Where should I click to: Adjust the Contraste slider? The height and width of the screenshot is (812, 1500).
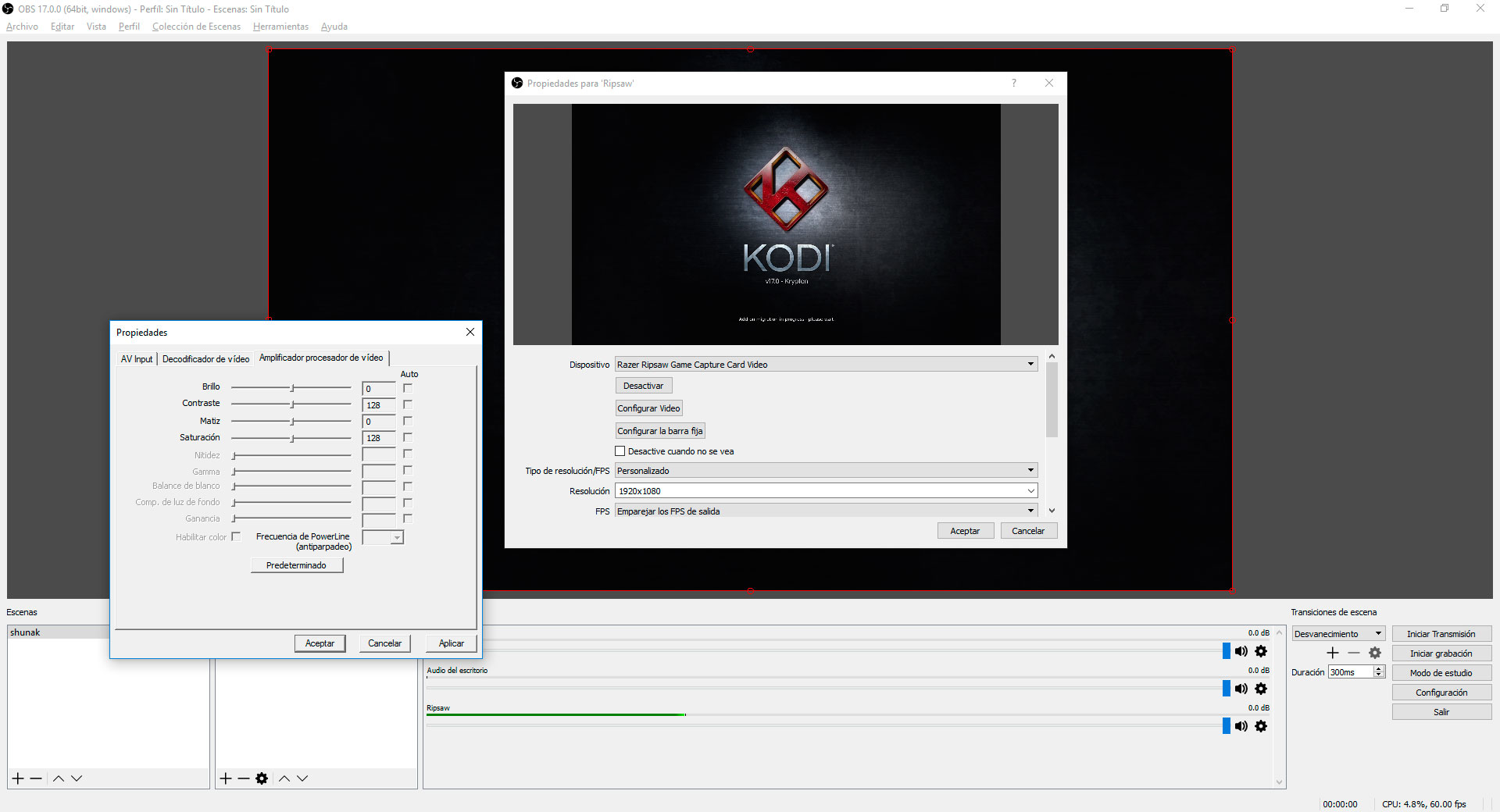click(x=291, y=404)
